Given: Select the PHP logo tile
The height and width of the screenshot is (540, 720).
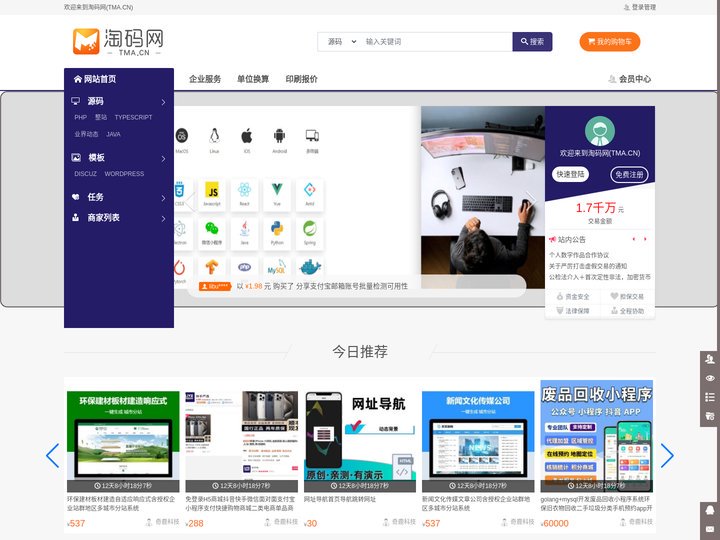Looking at the screenshot, I should pos(244,267).
